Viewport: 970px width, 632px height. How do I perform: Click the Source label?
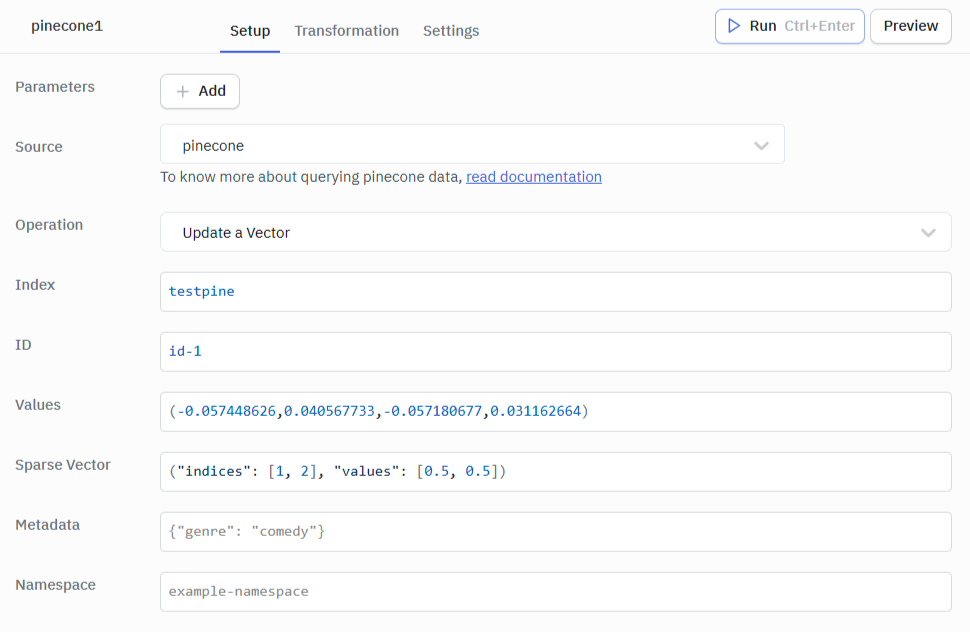pos(39,147)
